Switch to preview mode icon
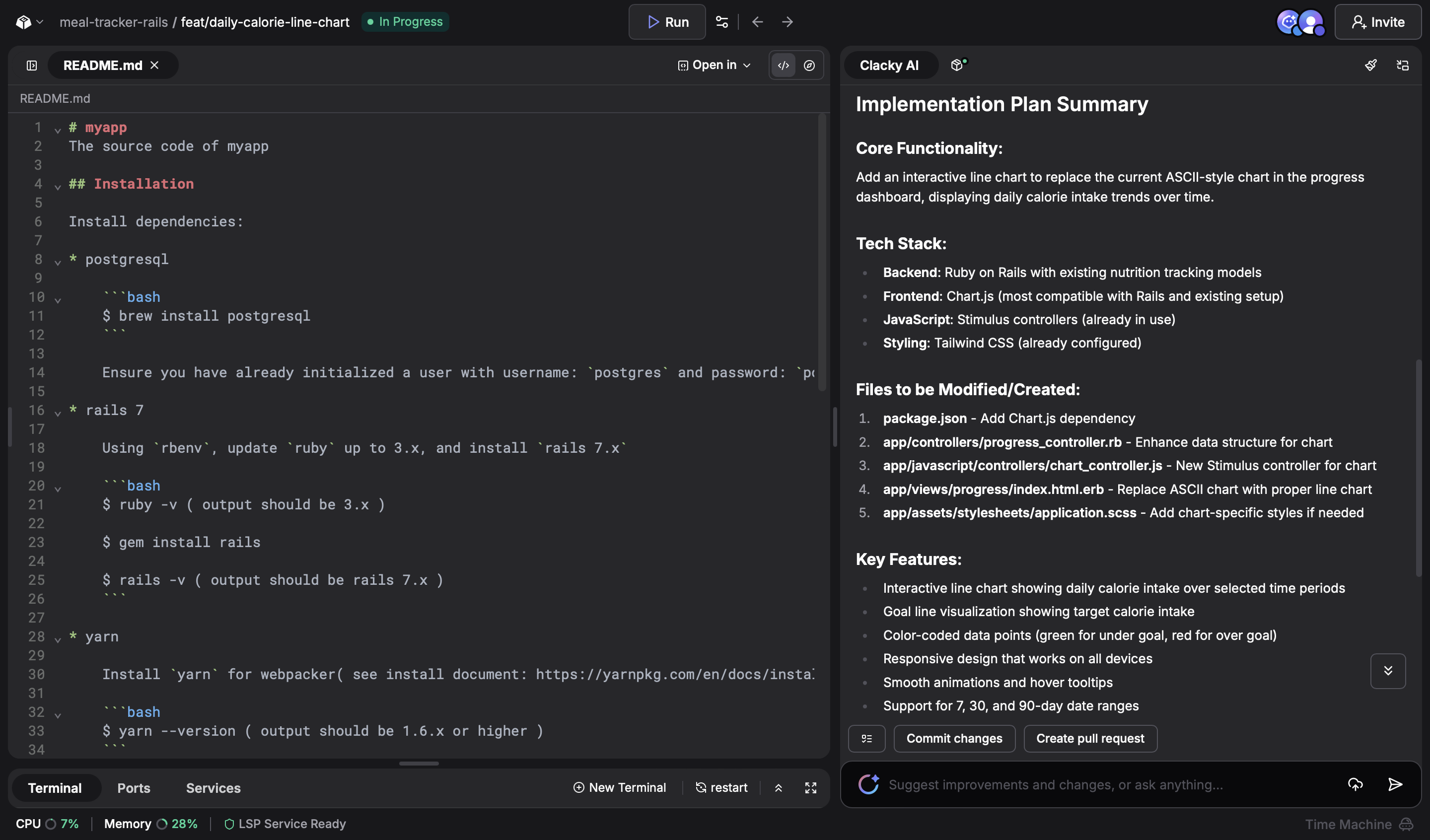This screenshot has width=1430, height=840. (x=809, y=65)
